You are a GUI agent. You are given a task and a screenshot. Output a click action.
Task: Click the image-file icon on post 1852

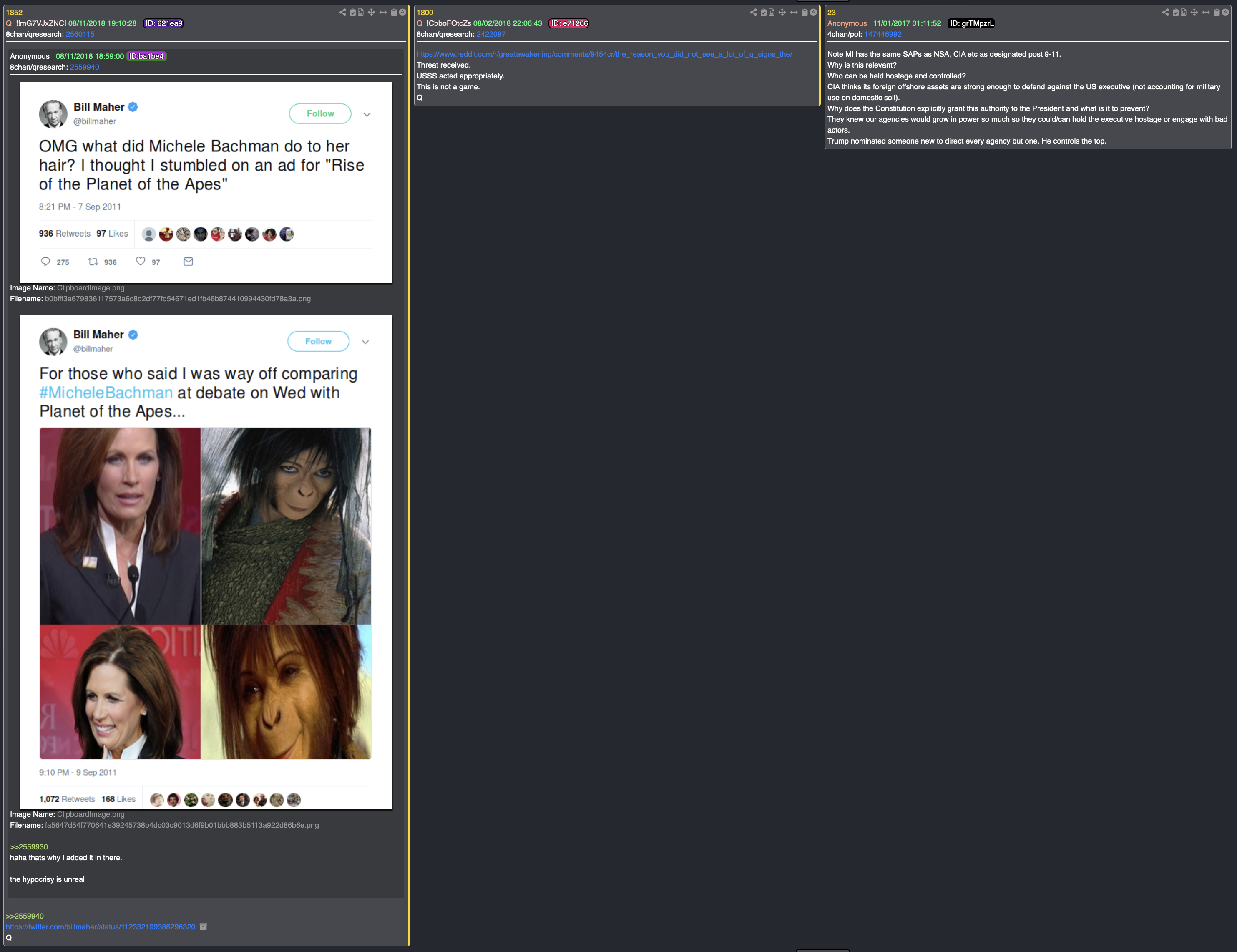(361, 13)
